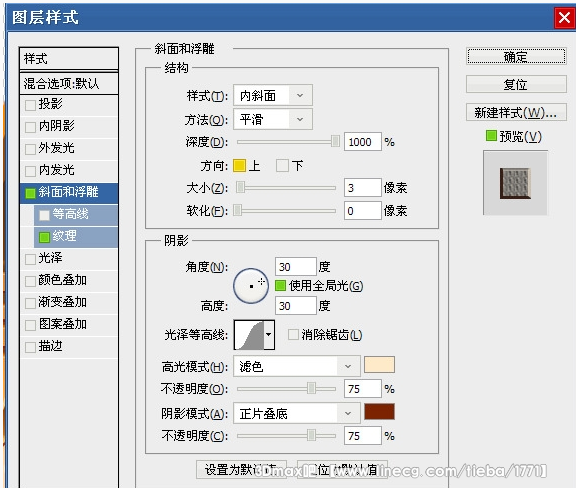This screenshot has width=576, height=488.
Task: Select the 下 direction radio button
Action: point(282,165)
